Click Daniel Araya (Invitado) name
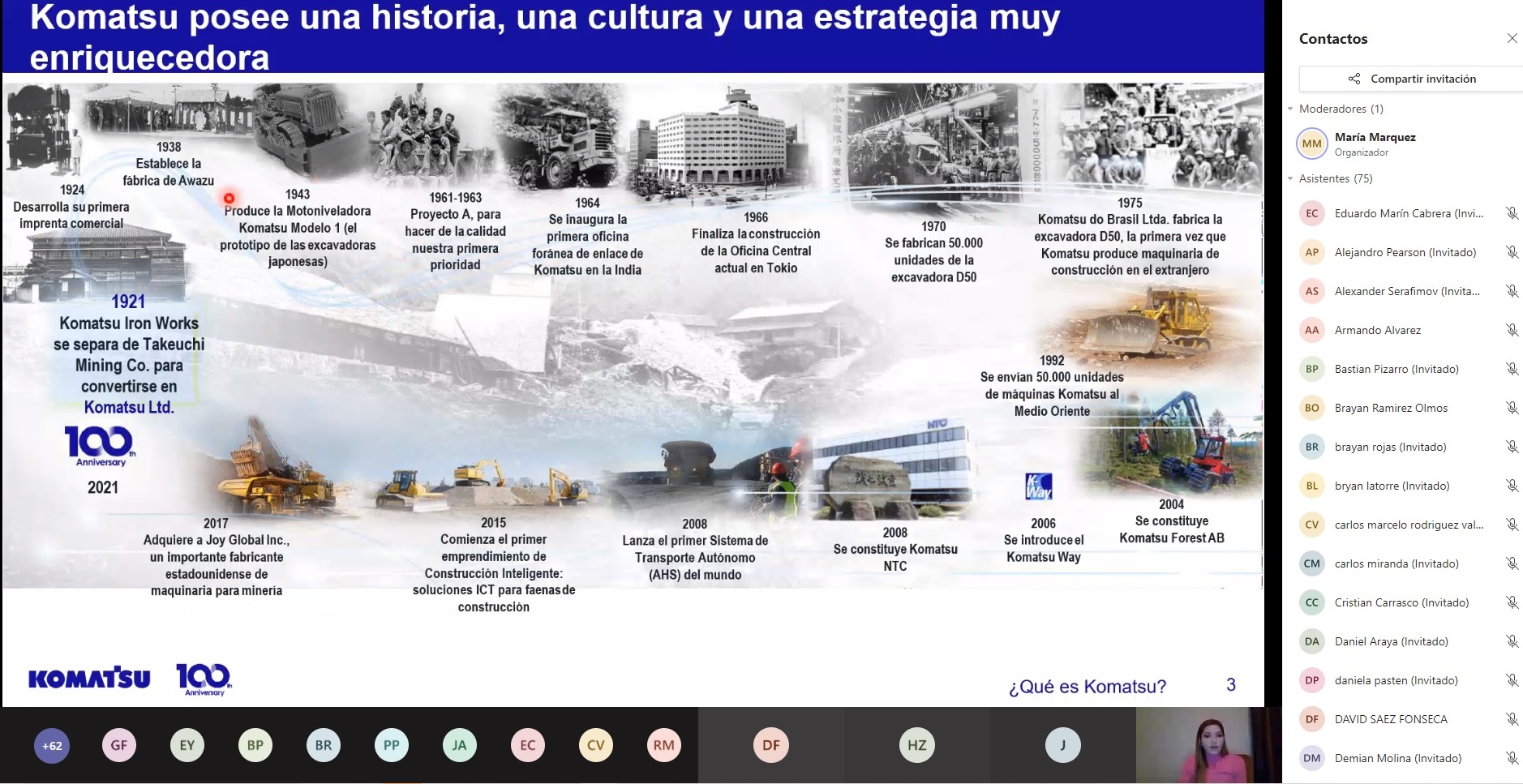1523x784 pixels. (x=1392, y=641)
